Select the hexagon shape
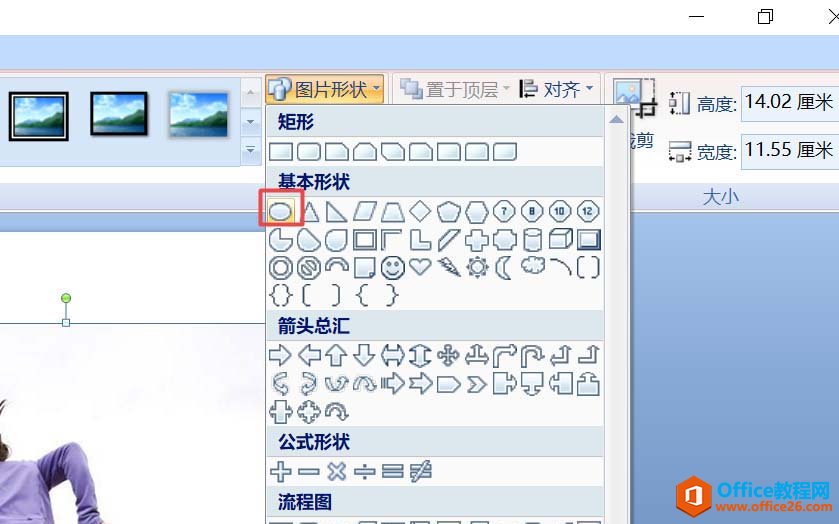Viewport: 839px width, 524px height. (x=476, y=211)
